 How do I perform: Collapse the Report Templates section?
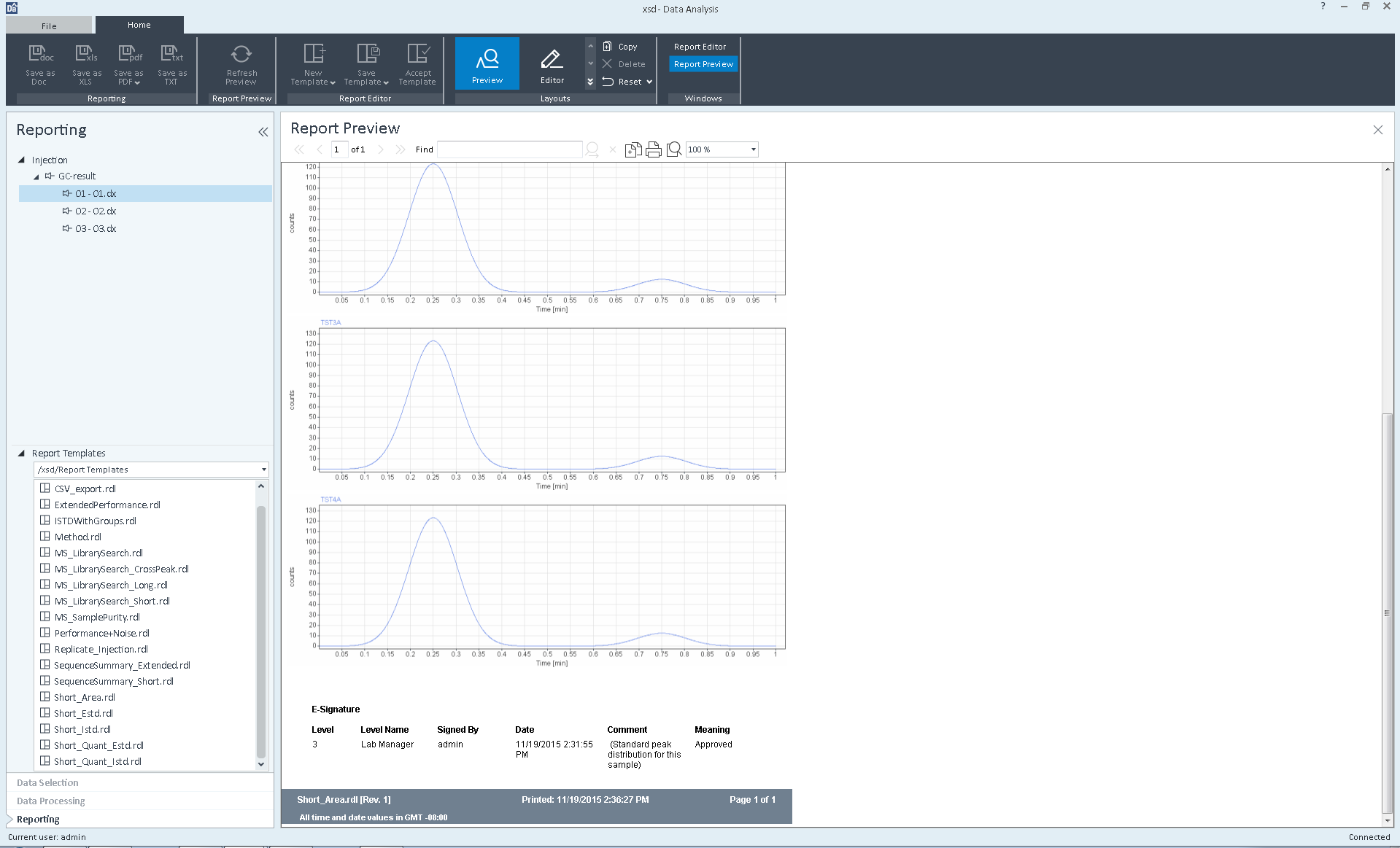point(21,453)
